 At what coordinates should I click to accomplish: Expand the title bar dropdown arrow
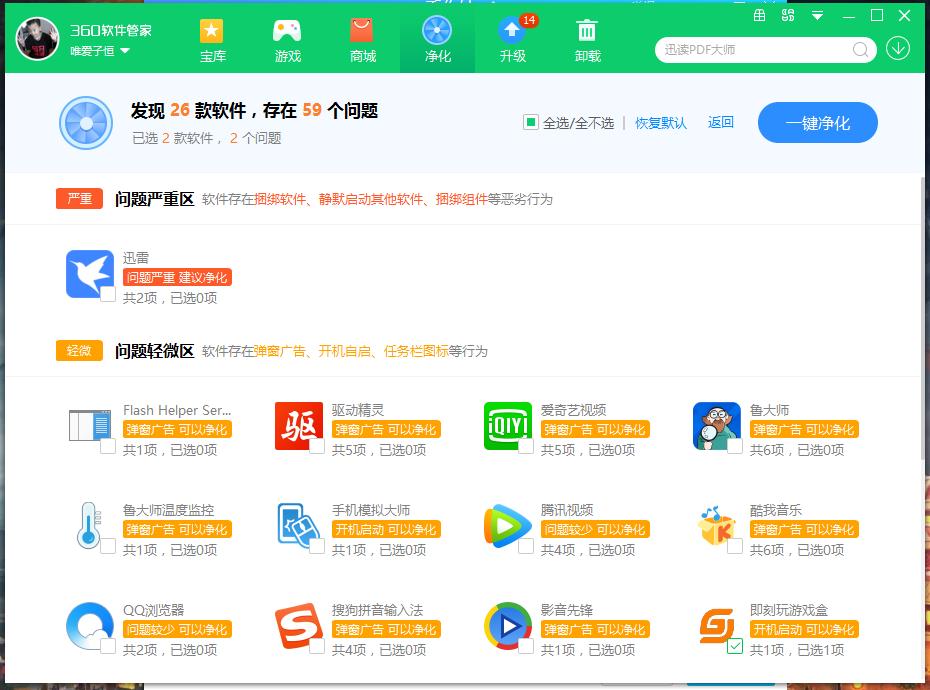pos(818,17)
